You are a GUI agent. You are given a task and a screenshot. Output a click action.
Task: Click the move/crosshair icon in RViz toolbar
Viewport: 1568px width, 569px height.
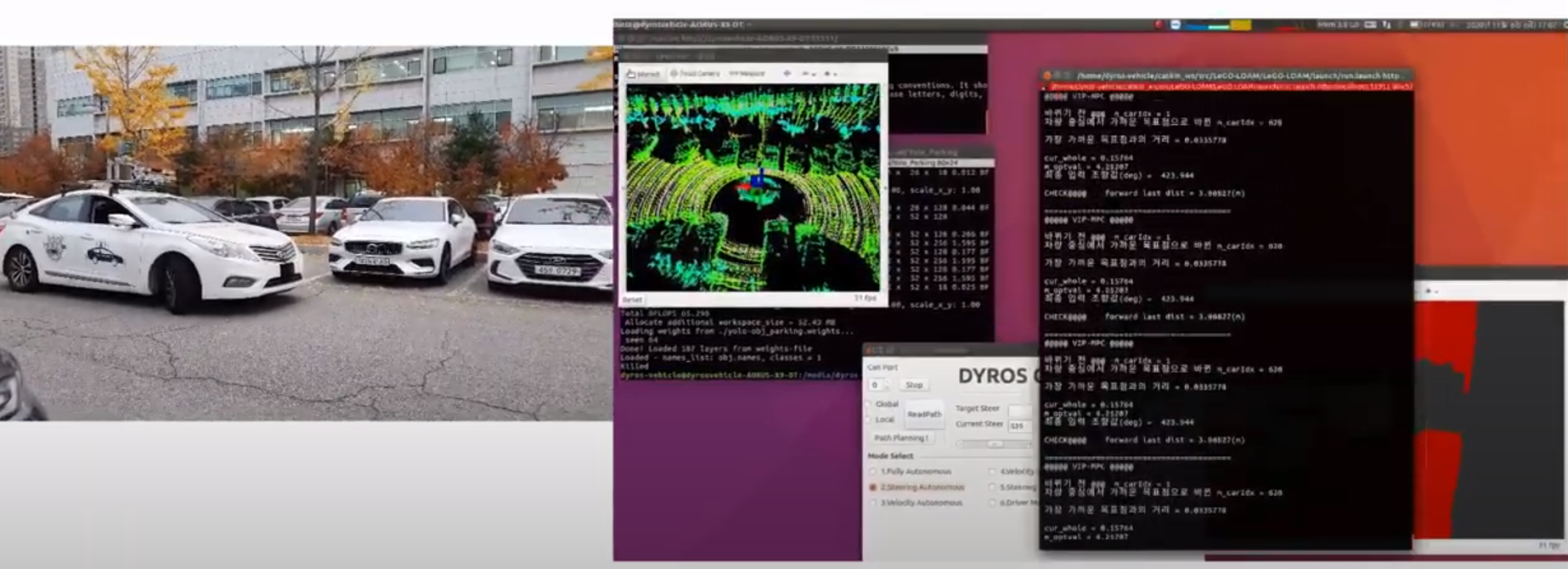coord(787,74)
